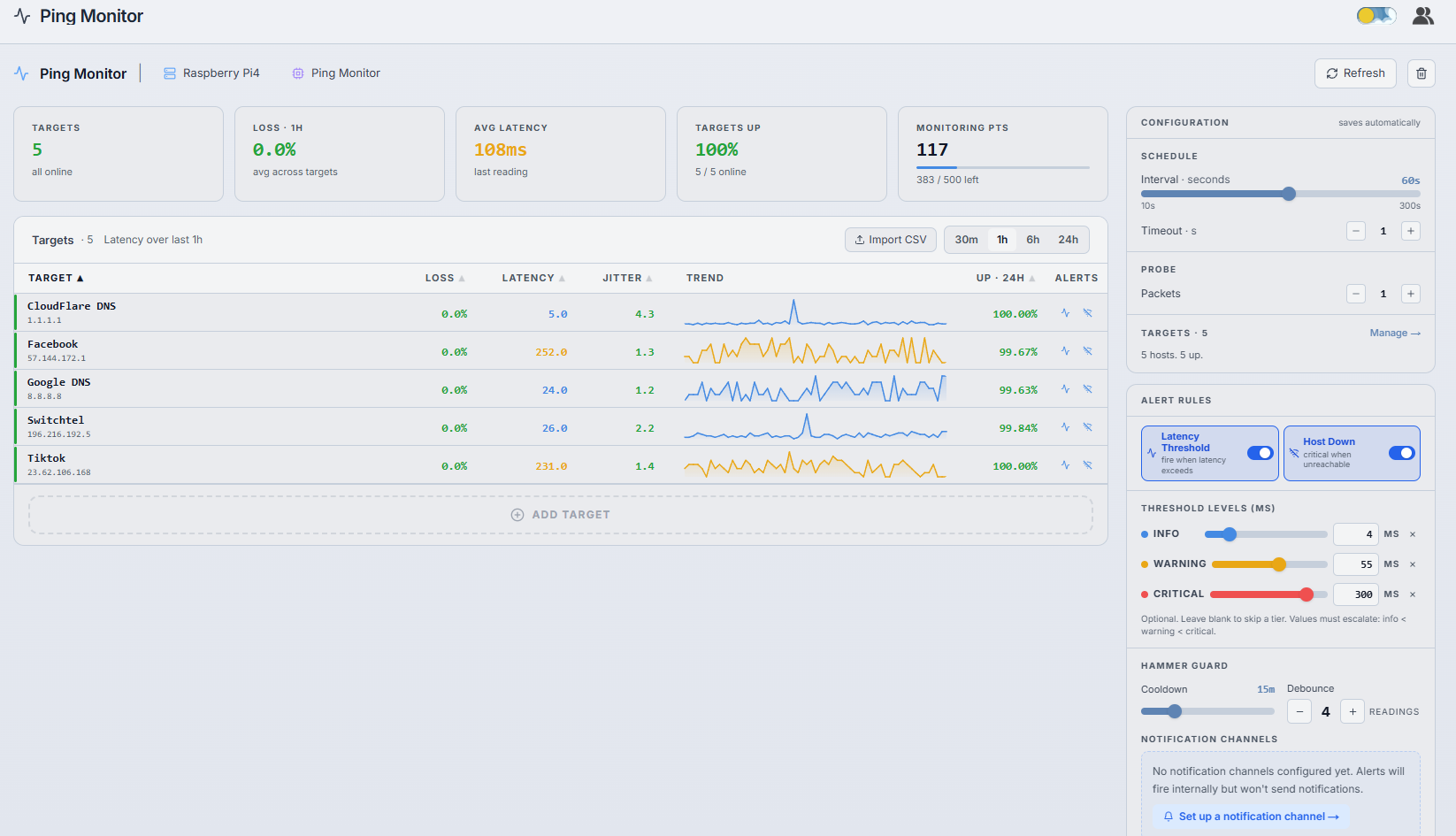The width and height of the screenshot is (1456, 836).
Task: Click the Facebook latency value 252.0
Action: [551, 352]
